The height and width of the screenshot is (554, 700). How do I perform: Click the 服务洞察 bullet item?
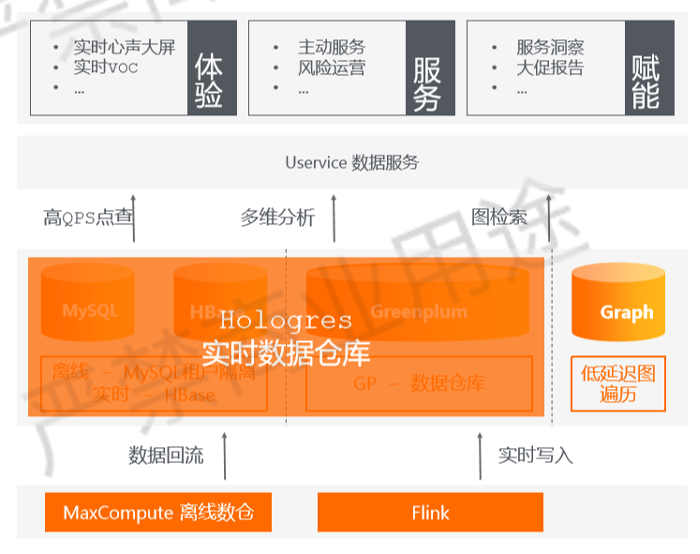point(550,47)
